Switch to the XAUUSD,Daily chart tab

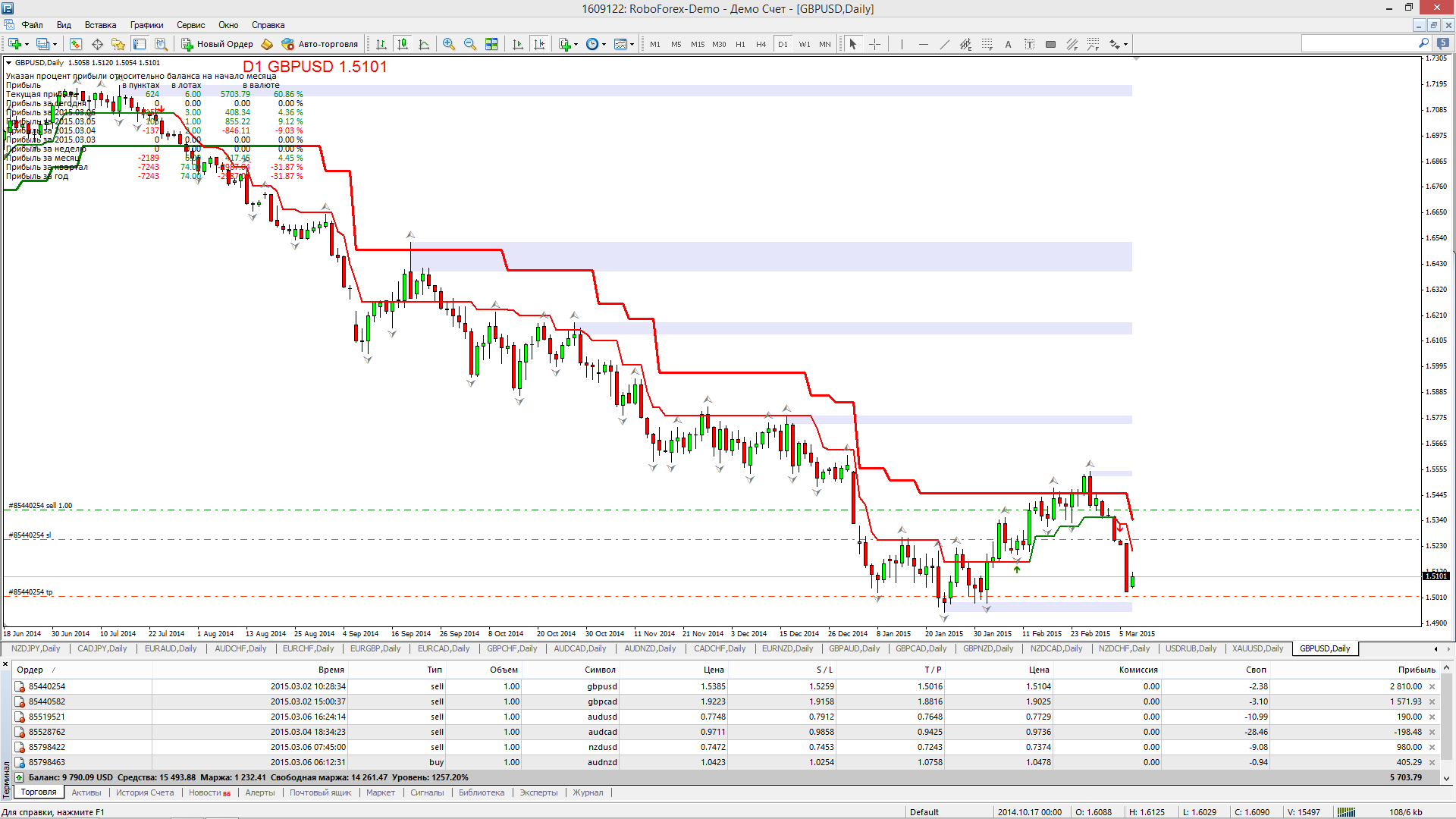[1257, 648]
